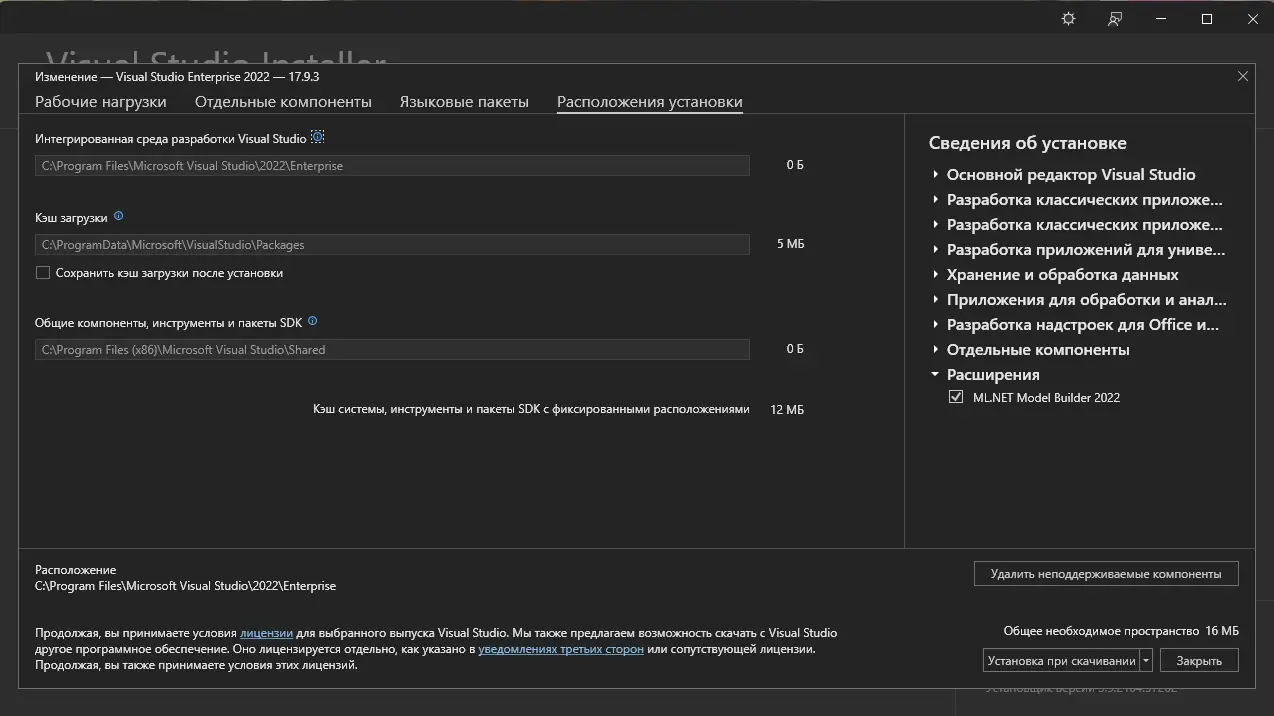
Task: Switch to the Рабочие нагрузки tab
Action: (x=100, y=101)
